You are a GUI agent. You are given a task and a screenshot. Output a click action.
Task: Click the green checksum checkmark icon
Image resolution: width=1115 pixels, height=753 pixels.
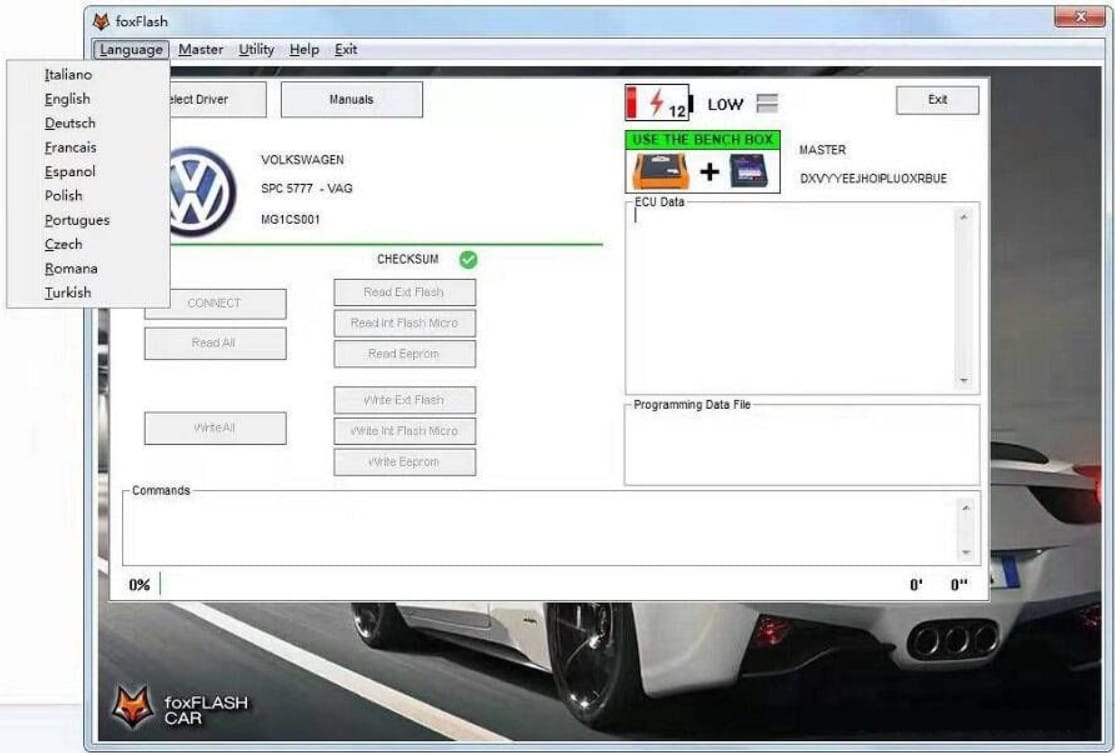click(468, 260)
